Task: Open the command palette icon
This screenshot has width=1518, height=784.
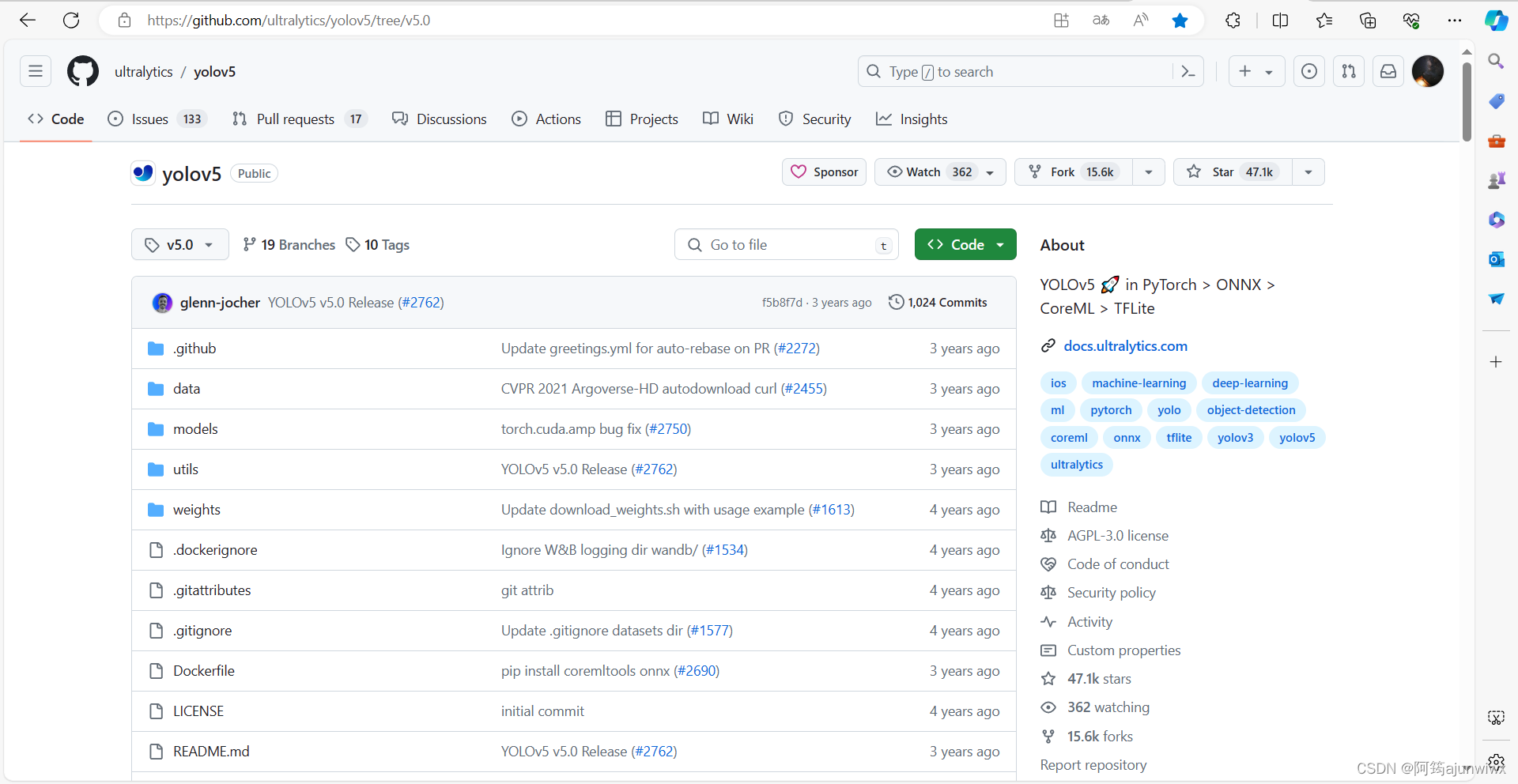Action: tap(1188, 72)
